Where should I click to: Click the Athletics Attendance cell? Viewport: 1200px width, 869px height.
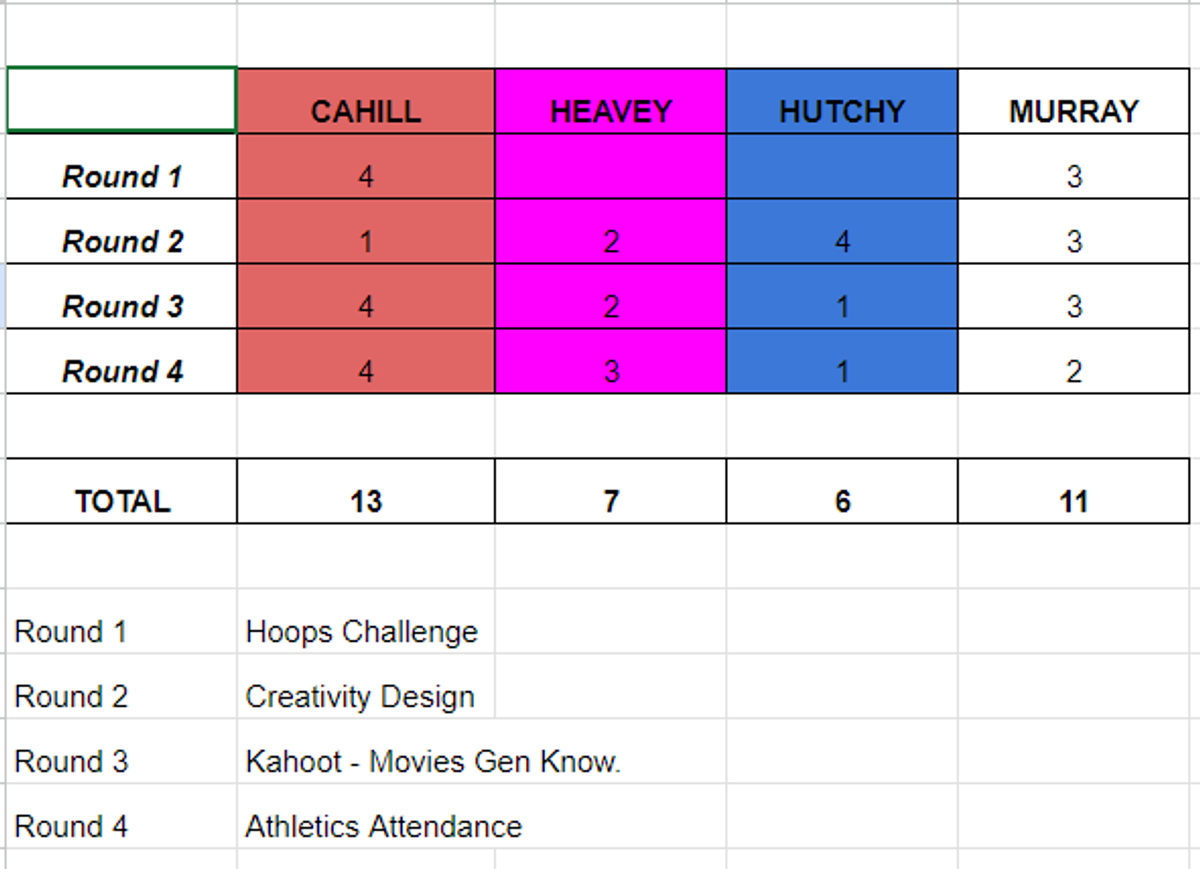pyautogui.click(x=366, y=817)
